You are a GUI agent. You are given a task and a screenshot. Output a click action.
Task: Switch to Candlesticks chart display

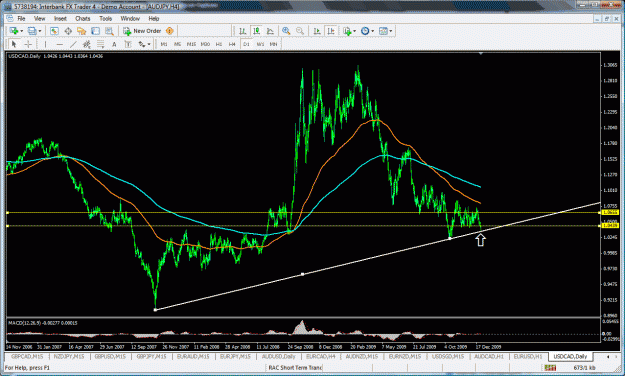point(256,31)
